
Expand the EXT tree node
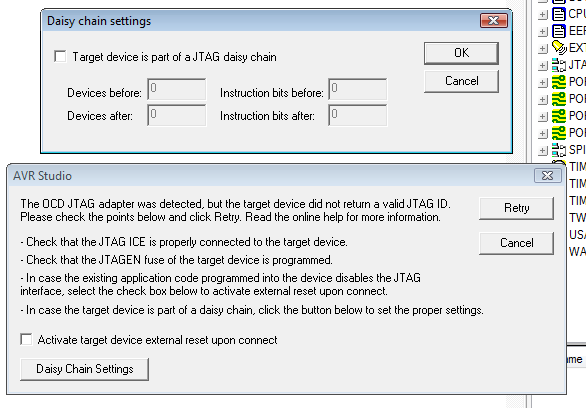(x=543, y=49)
